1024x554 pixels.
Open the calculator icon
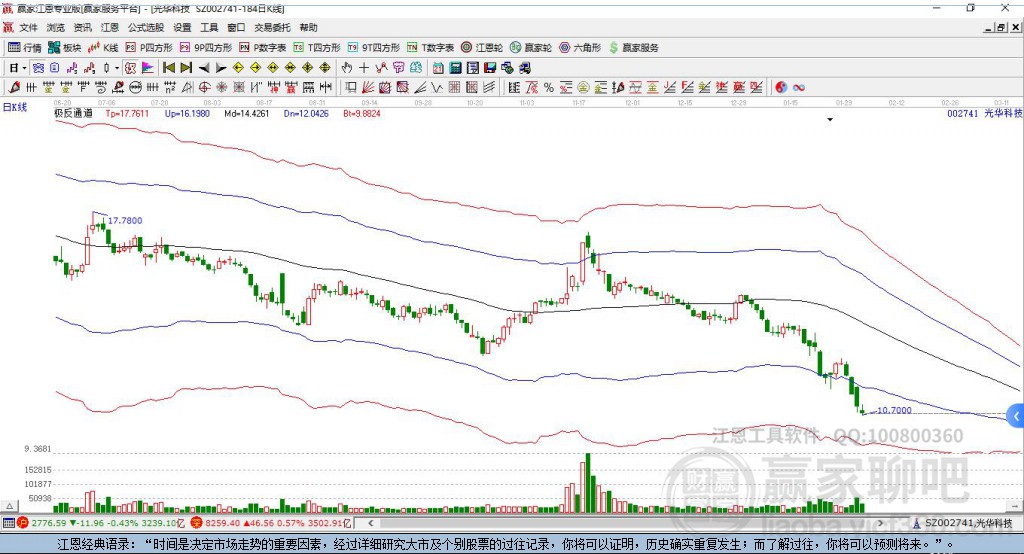click(x=456, y=68)
